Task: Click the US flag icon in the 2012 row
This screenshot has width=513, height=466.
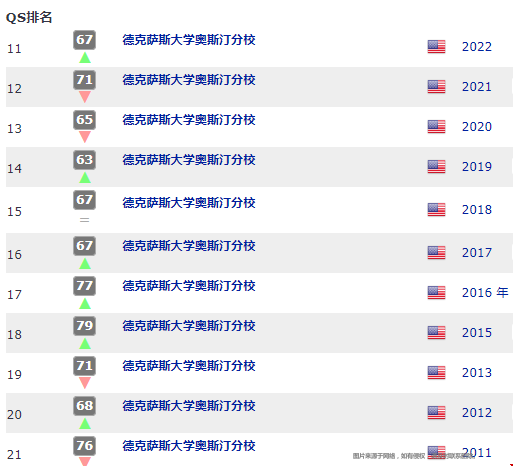Action: coord(436,412)
